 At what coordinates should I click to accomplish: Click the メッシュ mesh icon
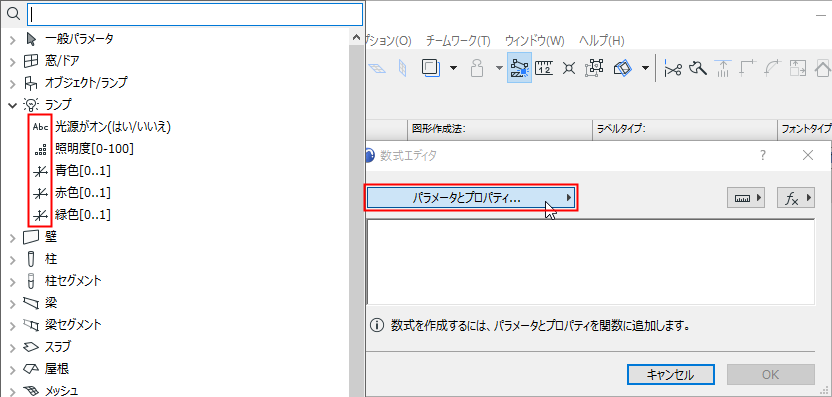coord(31,391)
